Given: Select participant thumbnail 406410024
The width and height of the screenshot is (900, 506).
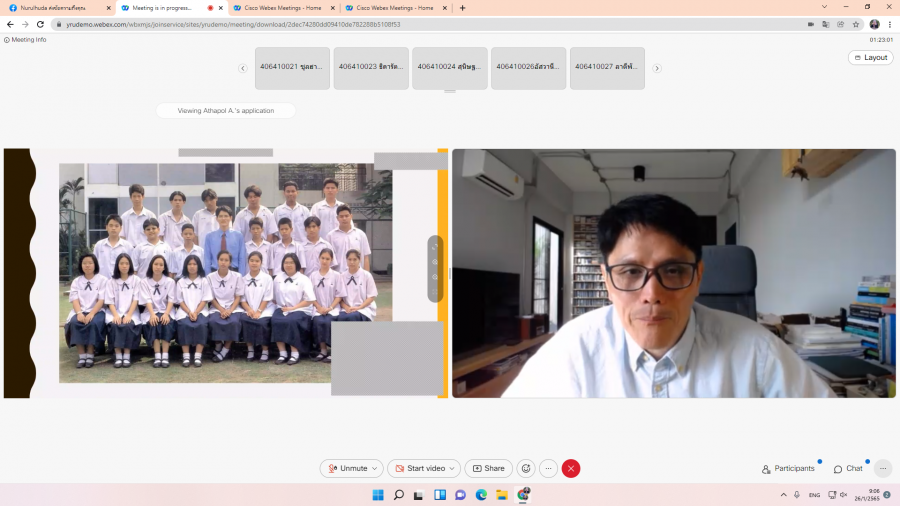Looking at the screenshot, I should tap(449, 67).
